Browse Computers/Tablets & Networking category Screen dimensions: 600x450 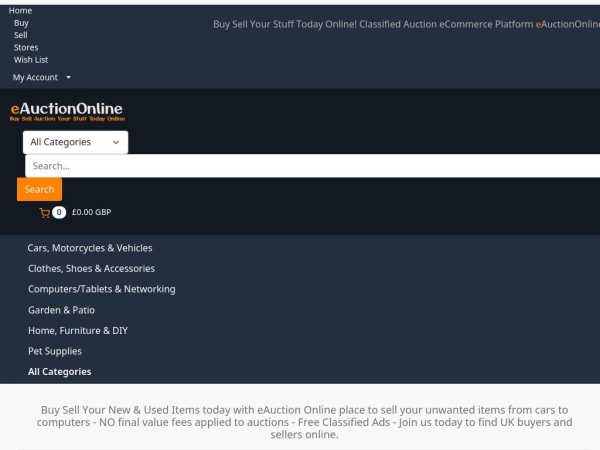point(102,289)
